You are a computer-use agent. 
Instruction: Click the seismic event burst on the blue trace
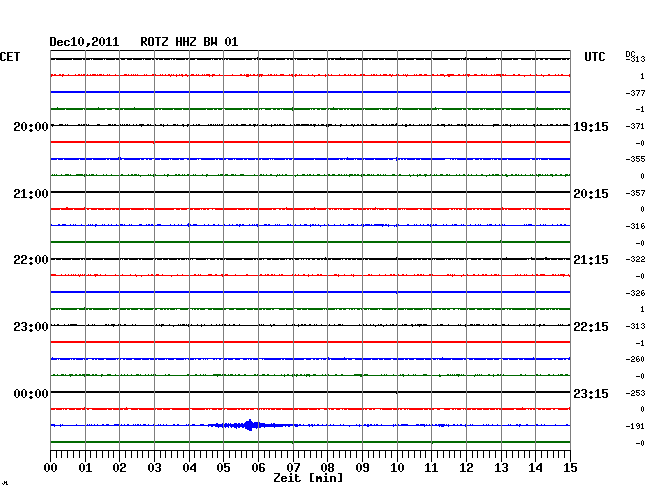pyautogui.click(x=250, y=425)
